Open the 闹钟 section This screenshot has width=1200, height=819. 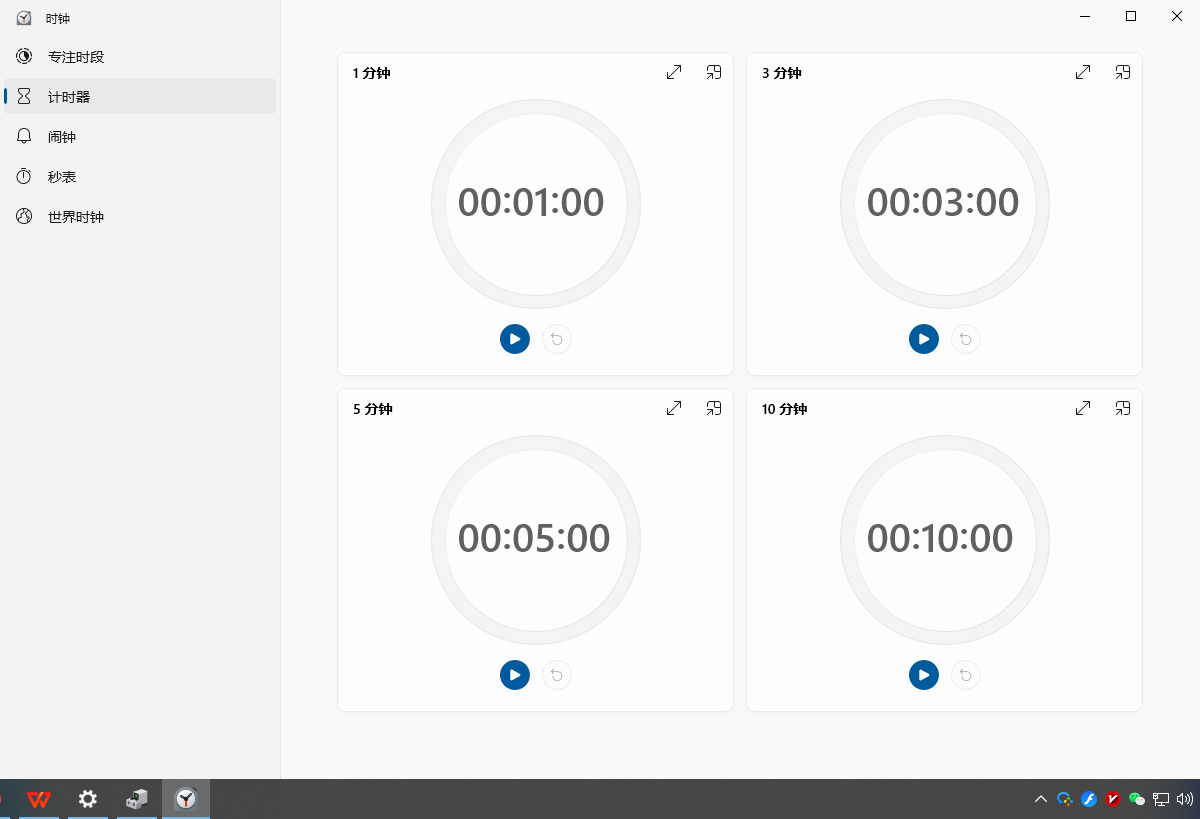click(x=140, y=137)
